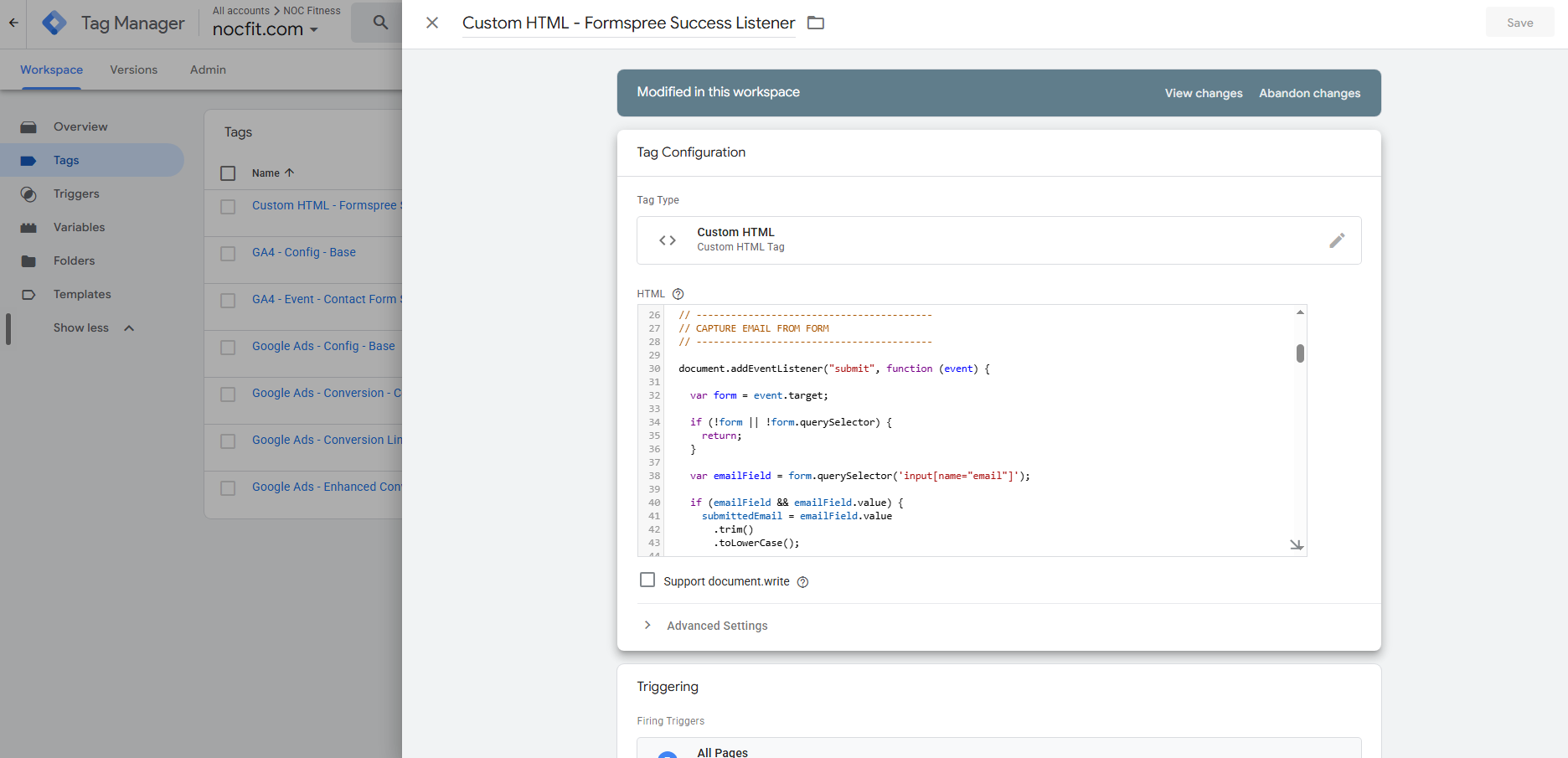The height and width of the screenshot is (758, 1568).
Task: Check the GA4 - Event - Contact Form row
Action: click(x=228, y=300)
